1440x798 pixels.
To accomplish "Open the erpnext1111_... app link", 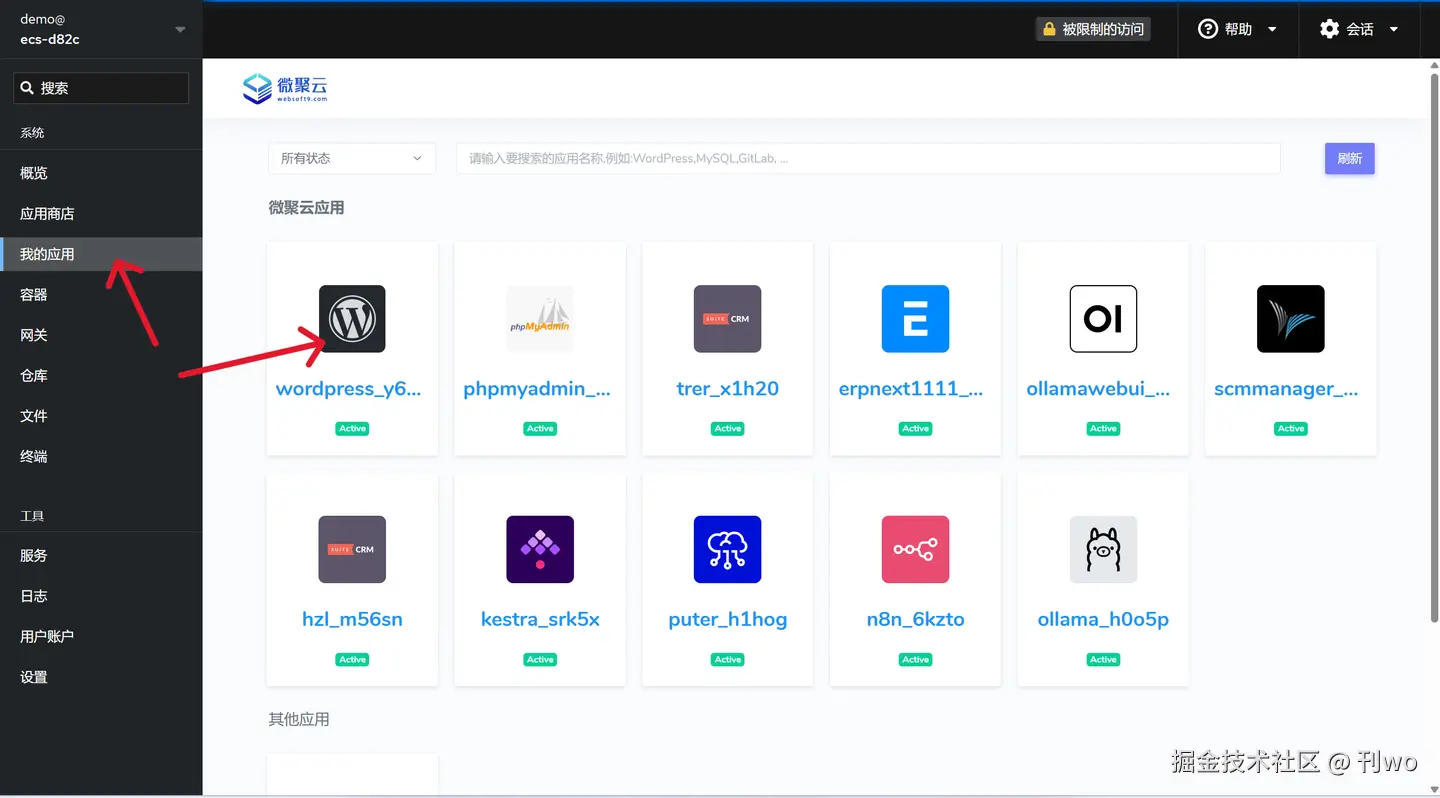I will 911,389.
